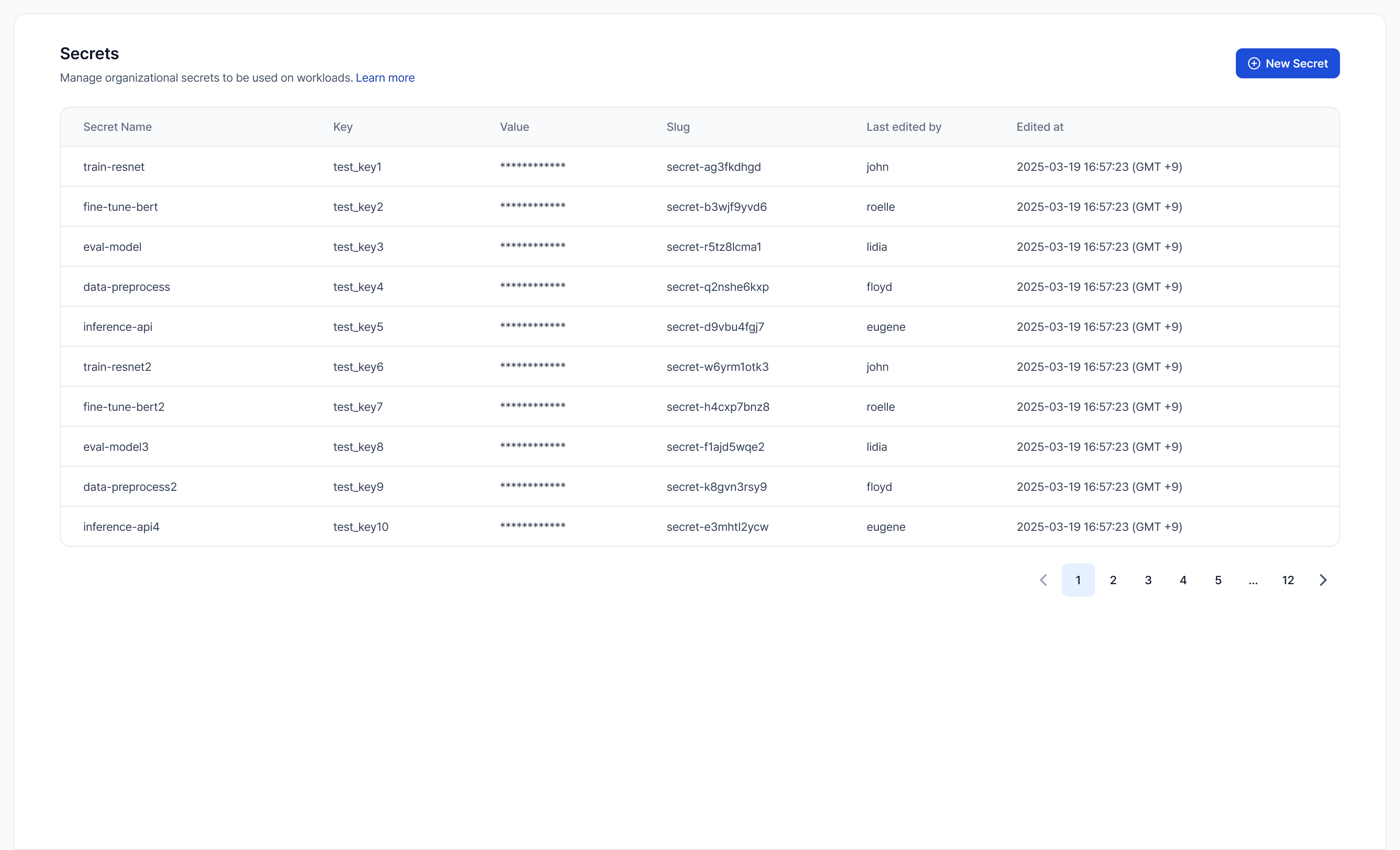
Task: Click the Secrets page heading
Action: point(89,53)
